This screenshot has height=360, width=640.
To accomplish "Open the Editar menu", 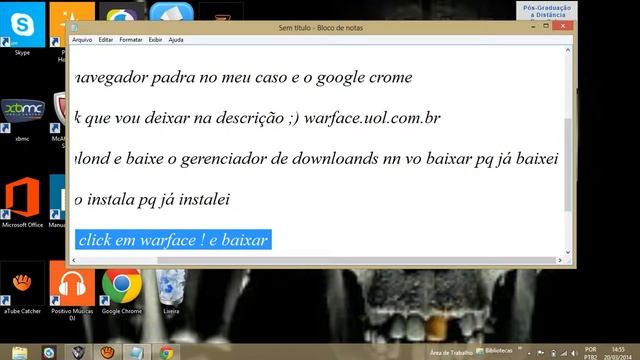I will point(105,40).
